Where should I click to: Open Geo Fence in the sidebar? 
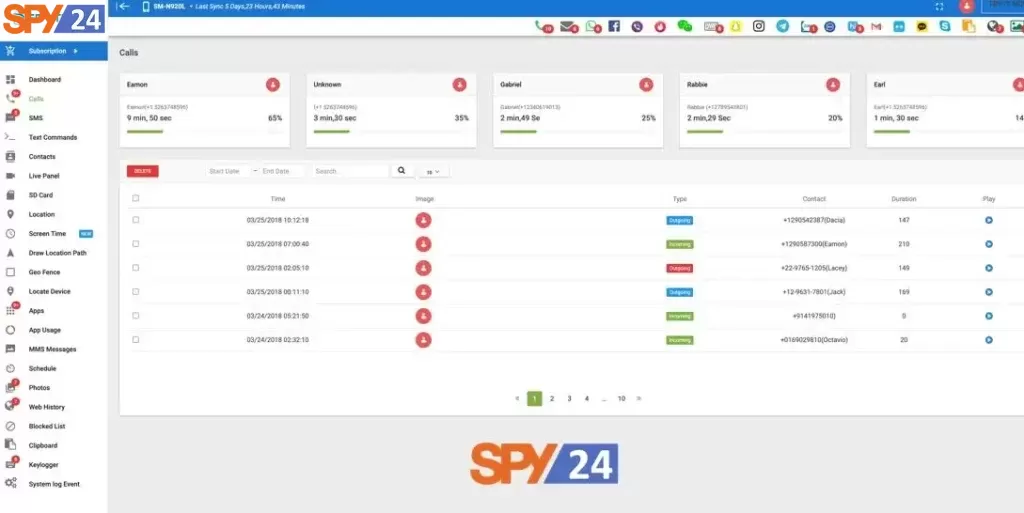tap(44, 272)
